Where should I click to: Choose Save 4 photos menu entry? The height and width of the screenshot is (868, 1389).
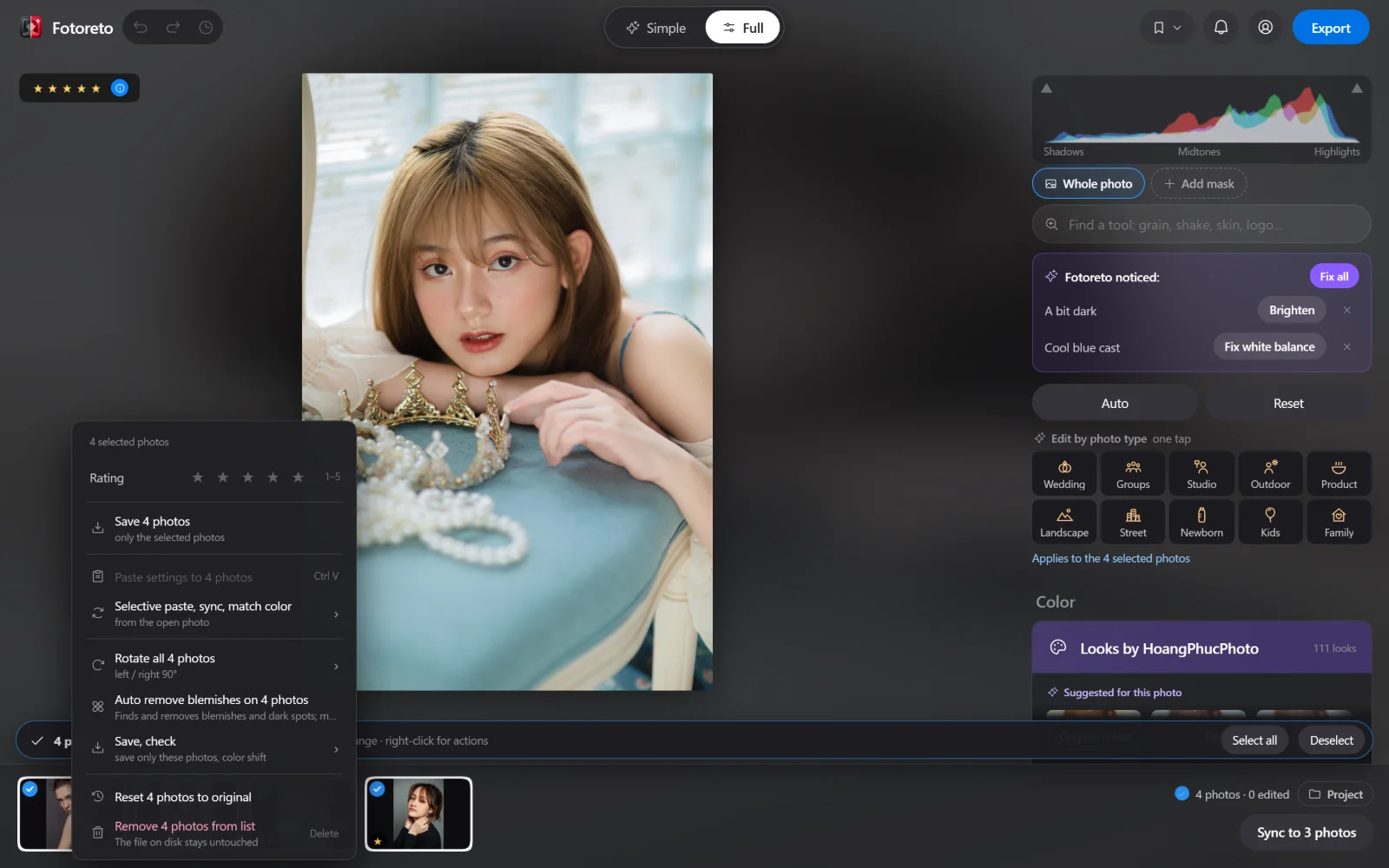tap(214, 529)
